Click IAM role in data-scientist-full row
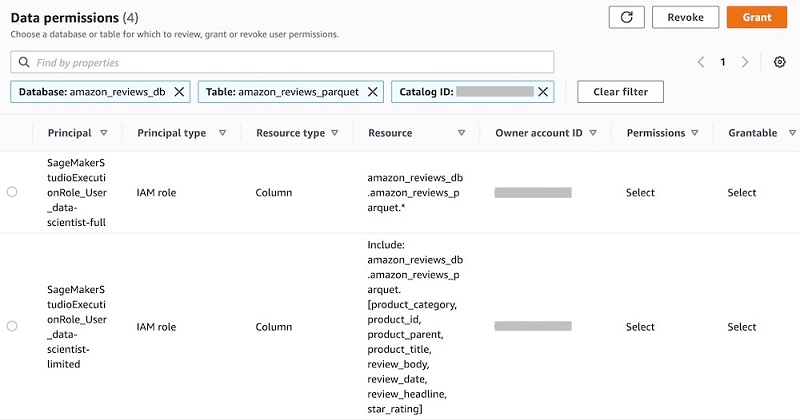Screen dimensions: 800x420 [x=156, y=192]
